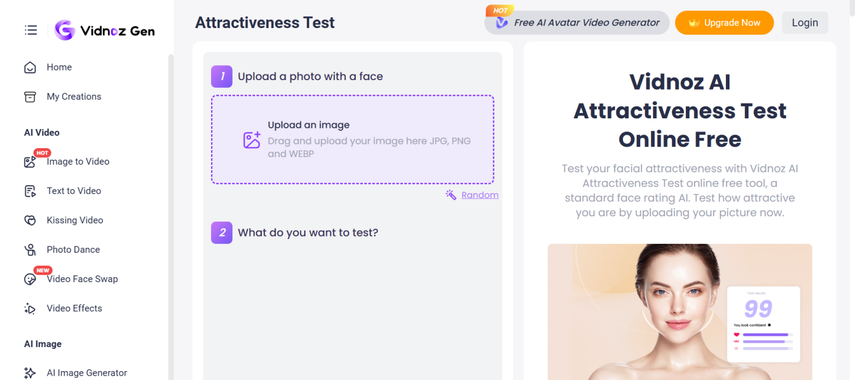
Task: Click 'What do you want to test?' text
Action: (x=308, y=233)
